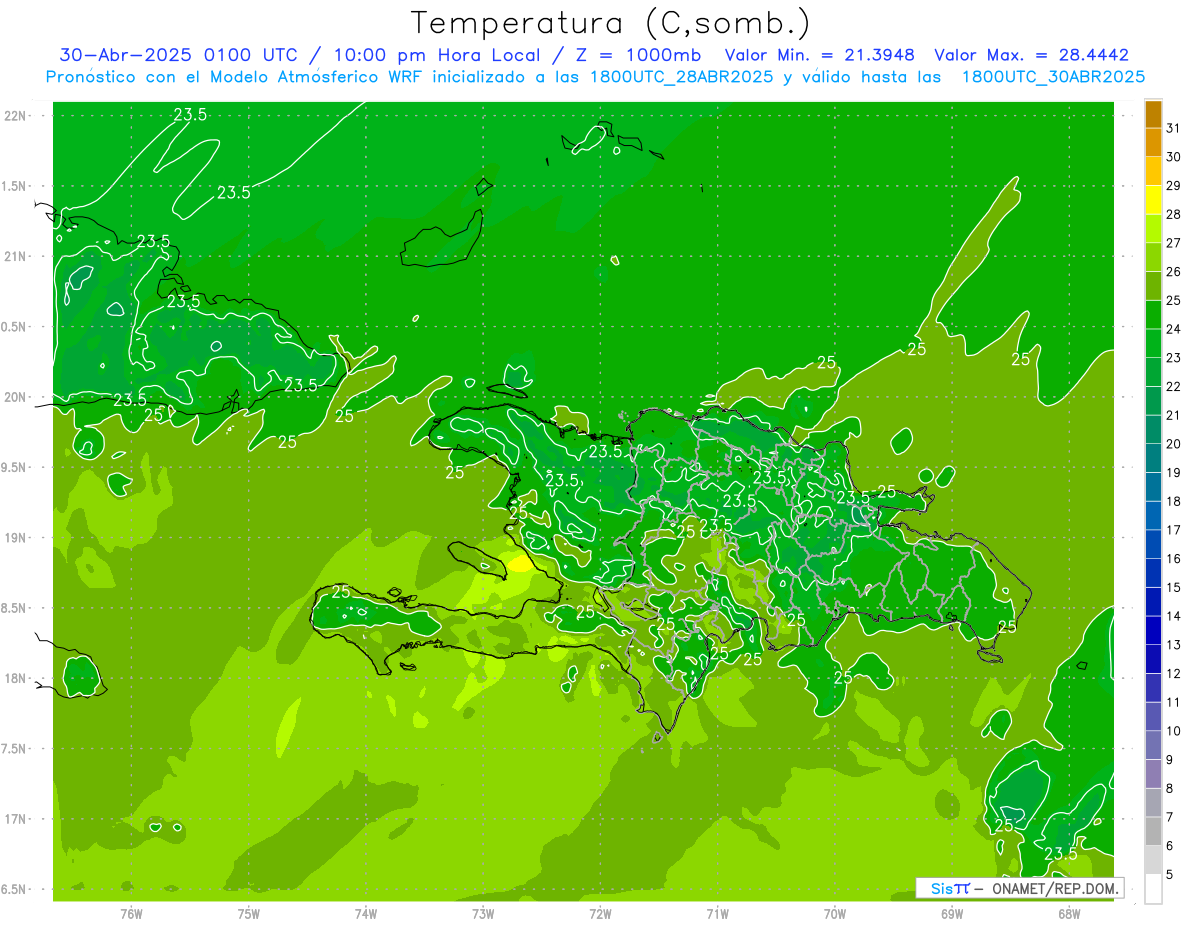Click the 22N latitude axis label
The image size is (1200, 927).
pyautogui.click(x=14, y=116)
